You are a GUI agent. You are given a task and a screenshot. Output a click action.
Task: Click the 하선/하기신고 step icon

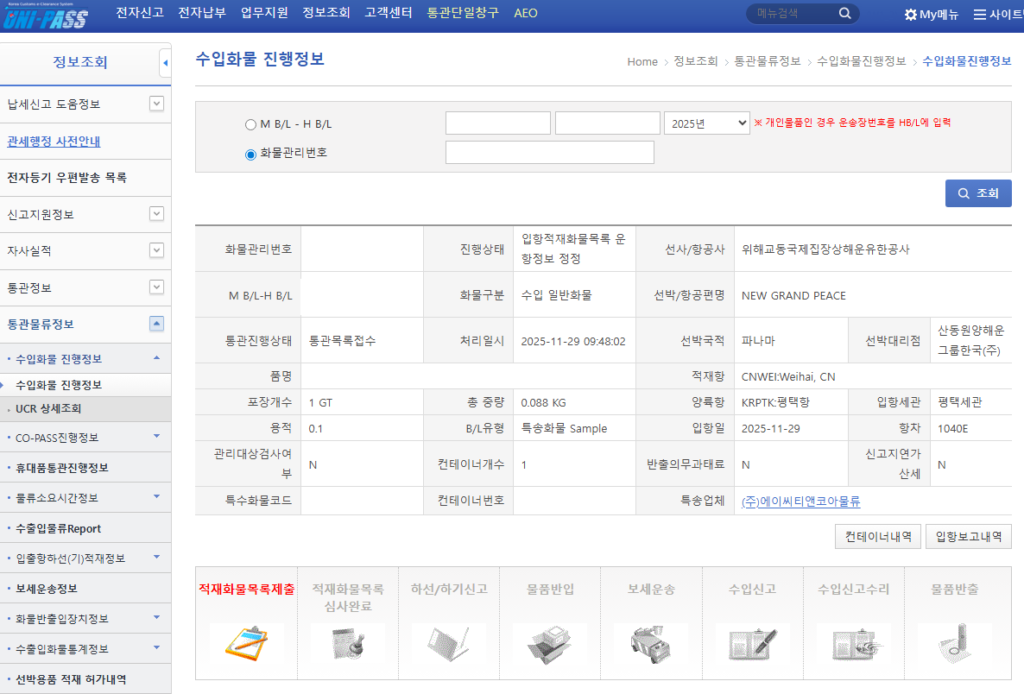[448, 641]
